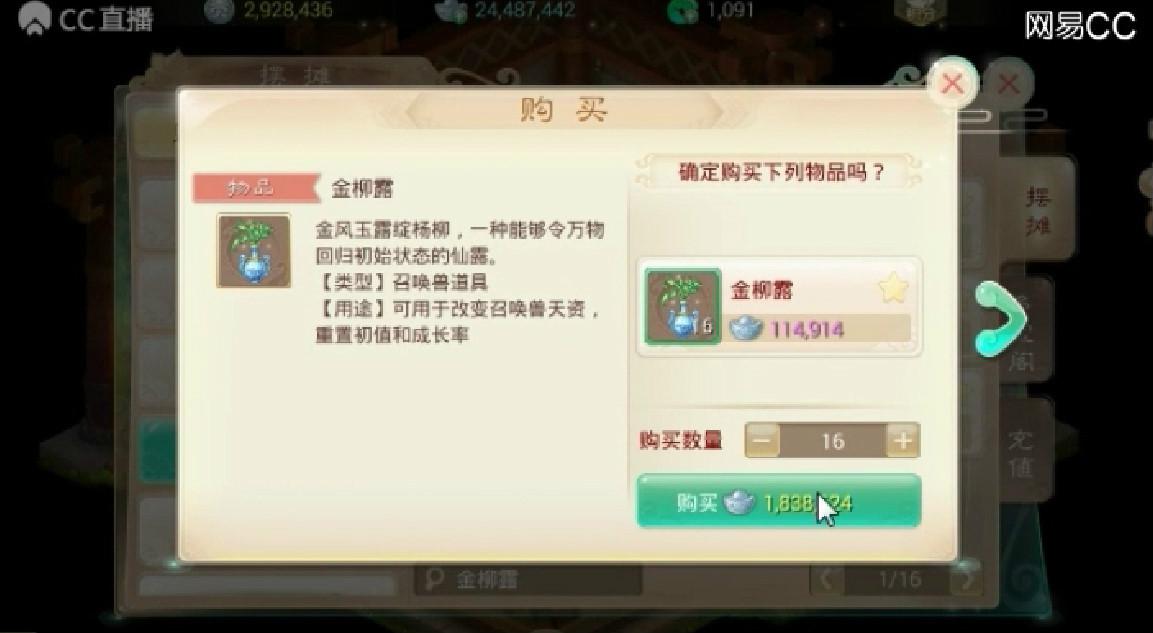Click the 金柳露 vase icon beside description
1153x633 pixels.
tap(254, 251)
